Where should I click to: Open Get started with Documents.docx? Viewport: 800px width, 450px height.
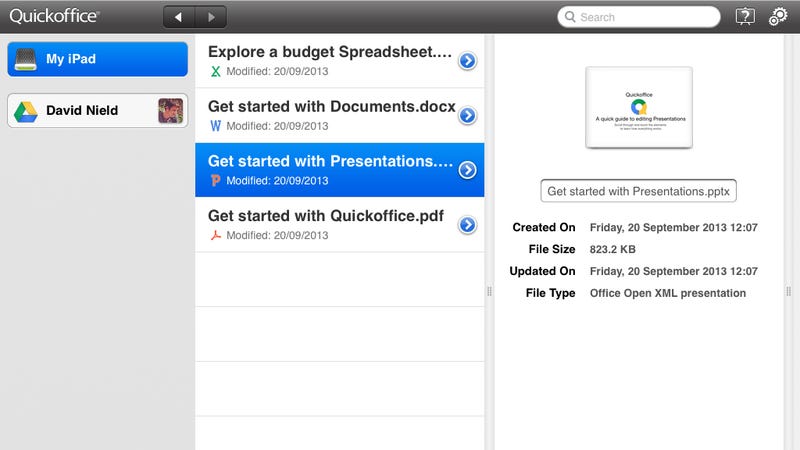(340, 115)
